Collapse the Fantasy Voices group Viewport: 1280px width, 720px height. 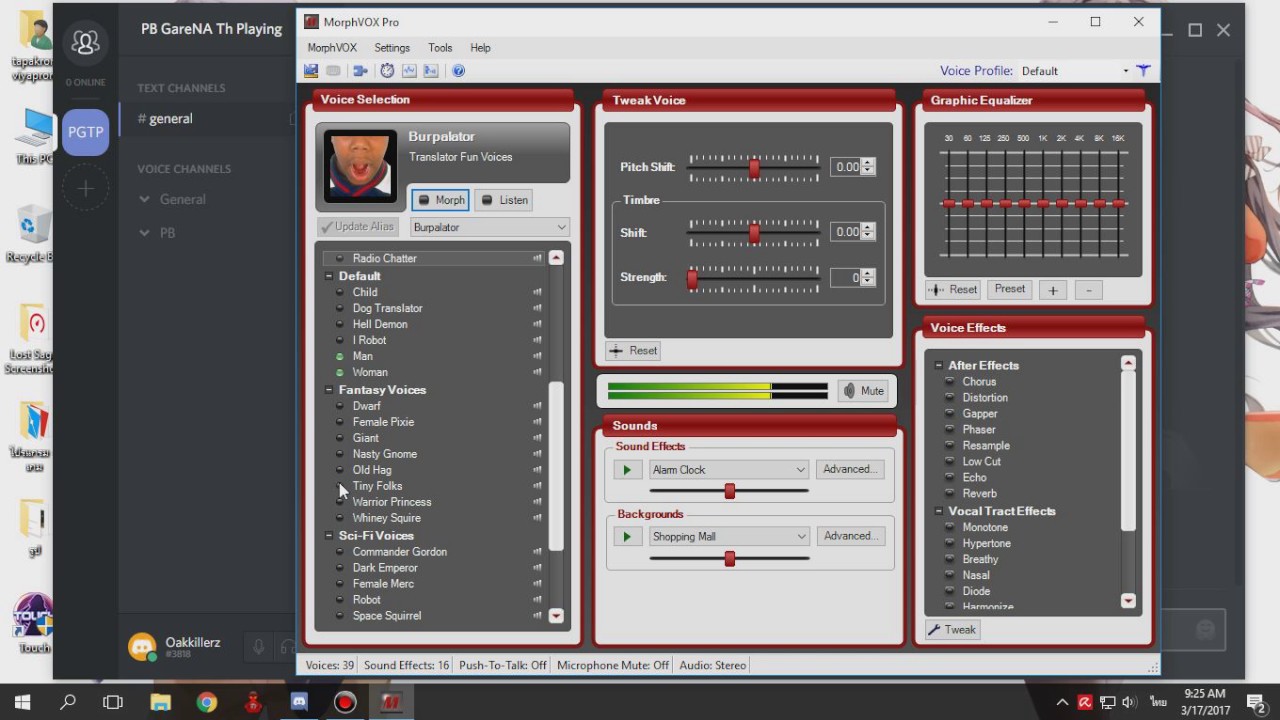[329, 390]
